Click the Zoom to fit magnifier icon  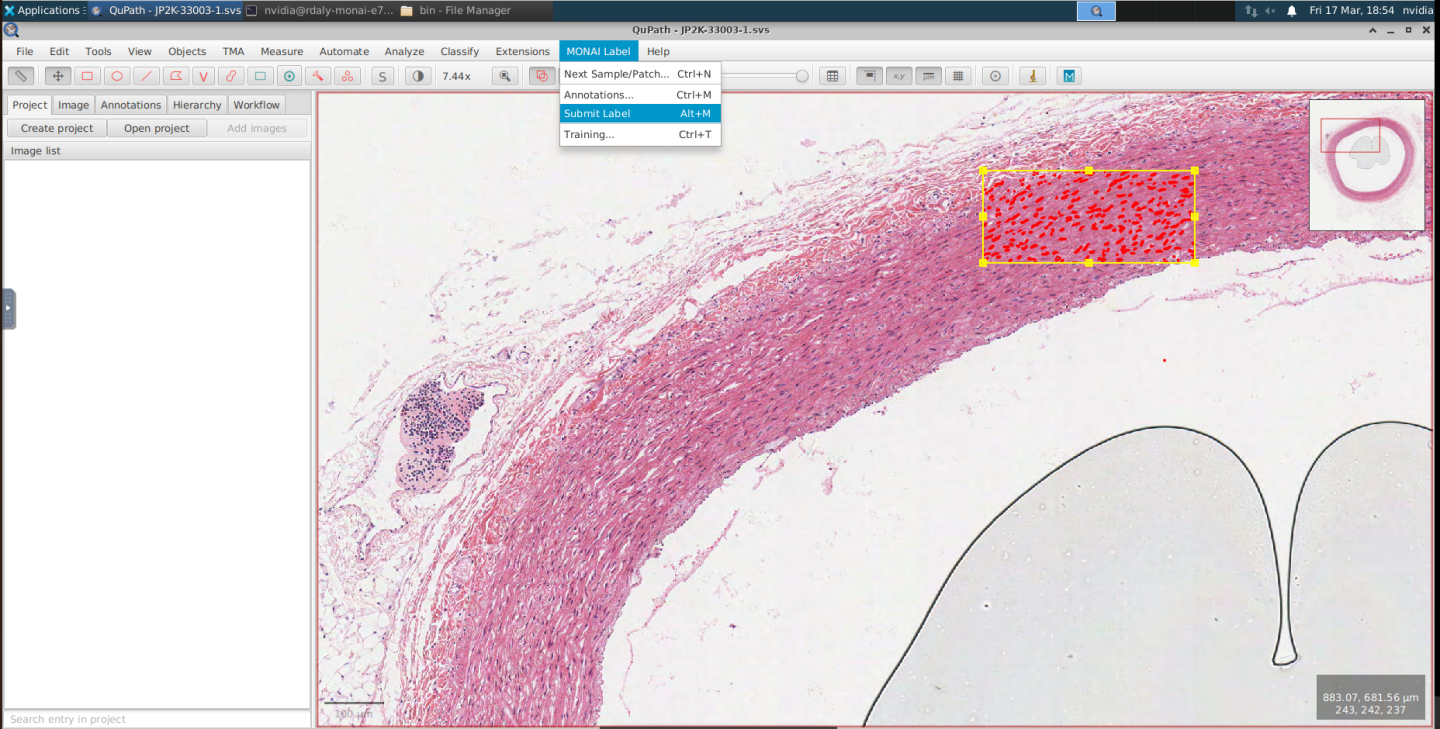point(505,76)
